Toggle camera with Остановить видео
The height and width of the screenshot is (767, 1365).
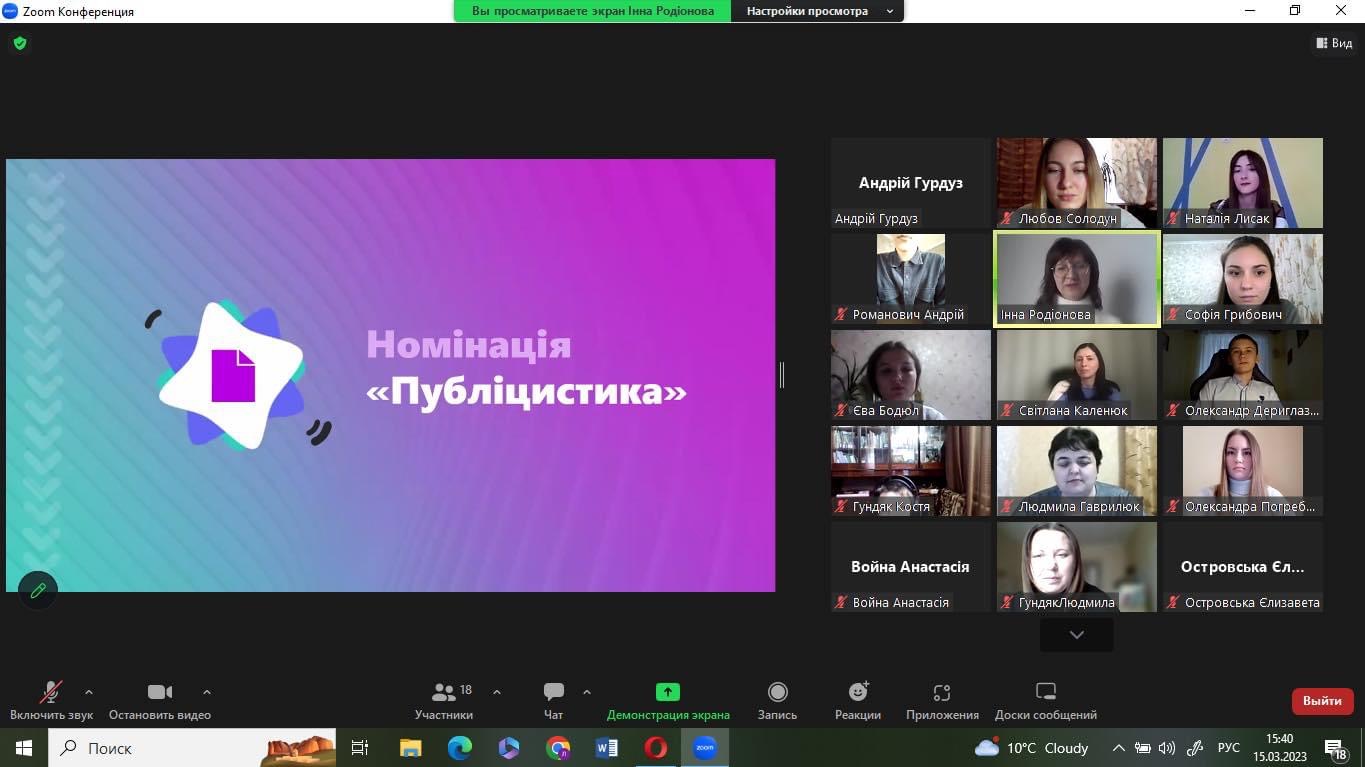pos(160,701)
